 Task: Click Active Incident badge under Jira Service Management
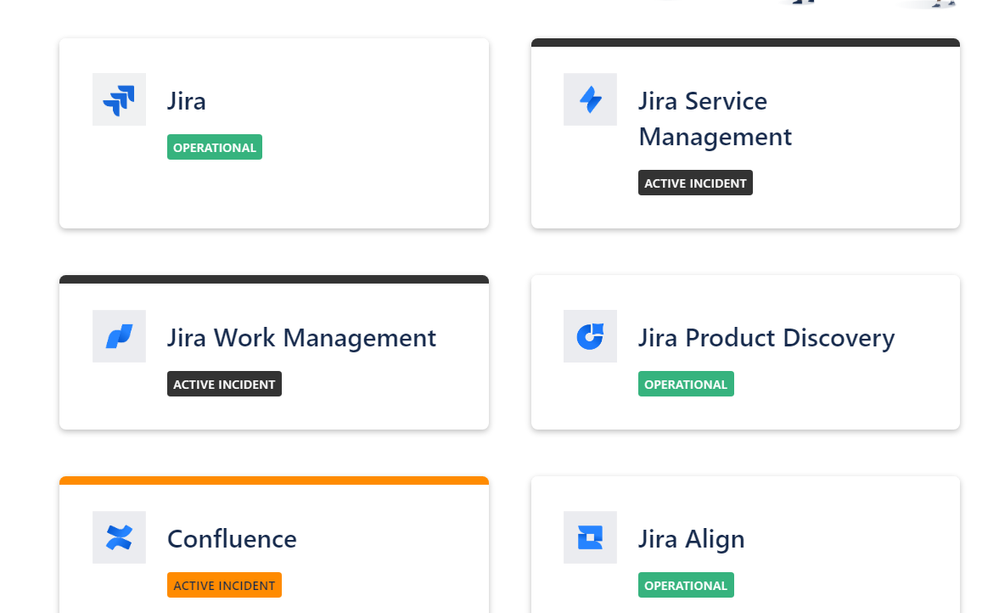tap(695, 183)
